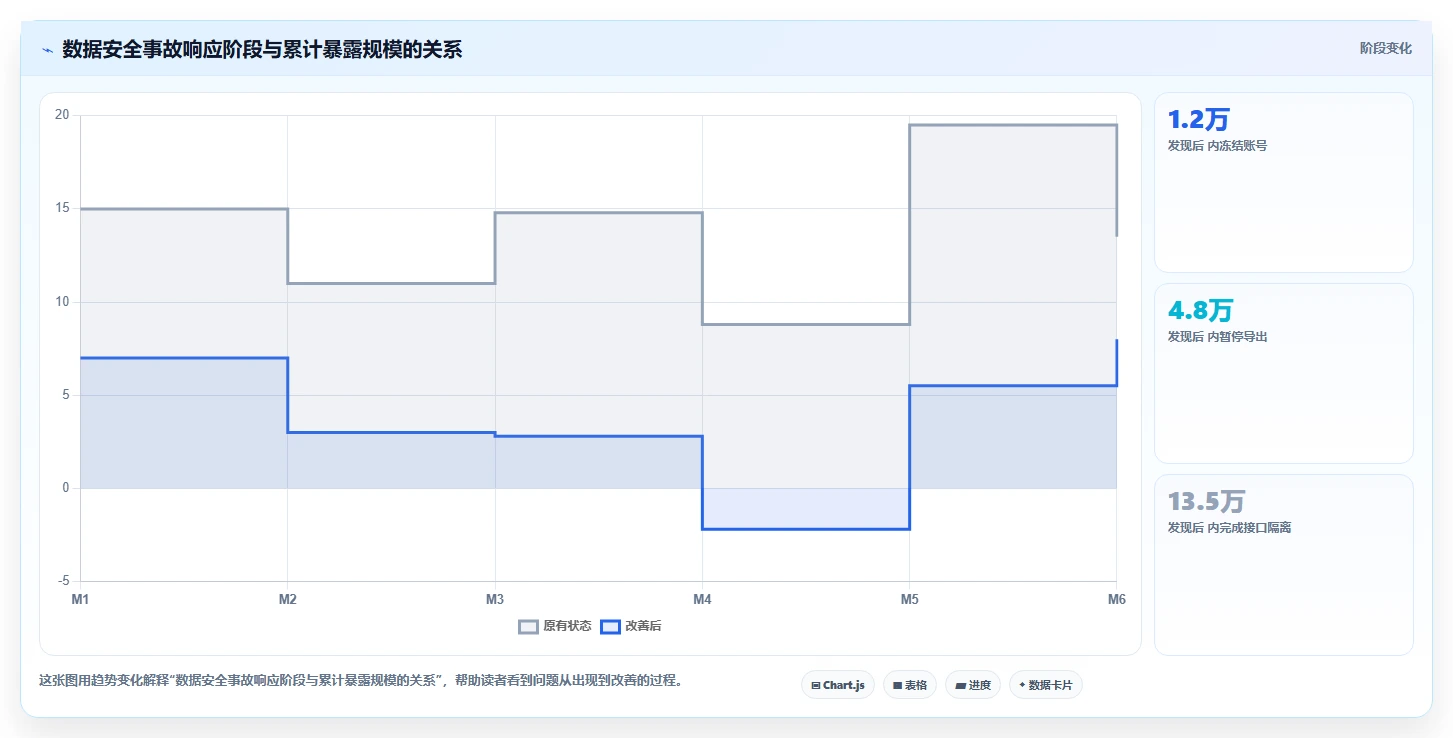Click the y-axis value 10
Viewport: 1453px width, 738px height.
coord(62,302)
